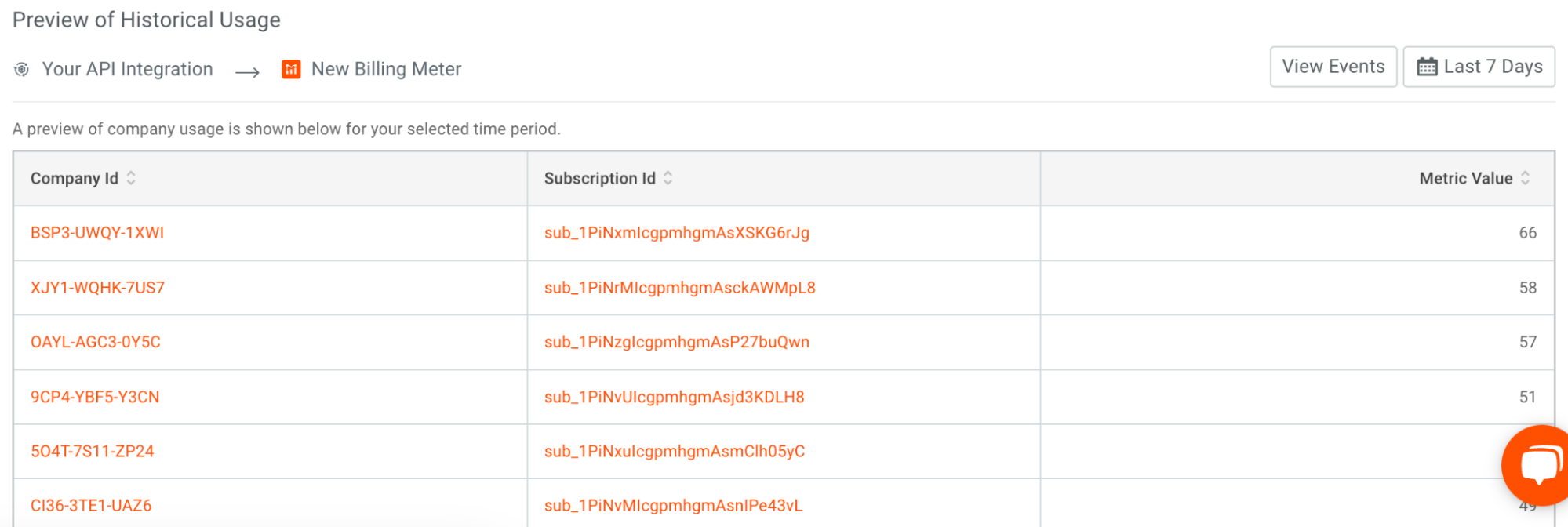The height and width of the screenshot is (527, 1568).
Task: Click the API integration icon
Action: [22, 70]
